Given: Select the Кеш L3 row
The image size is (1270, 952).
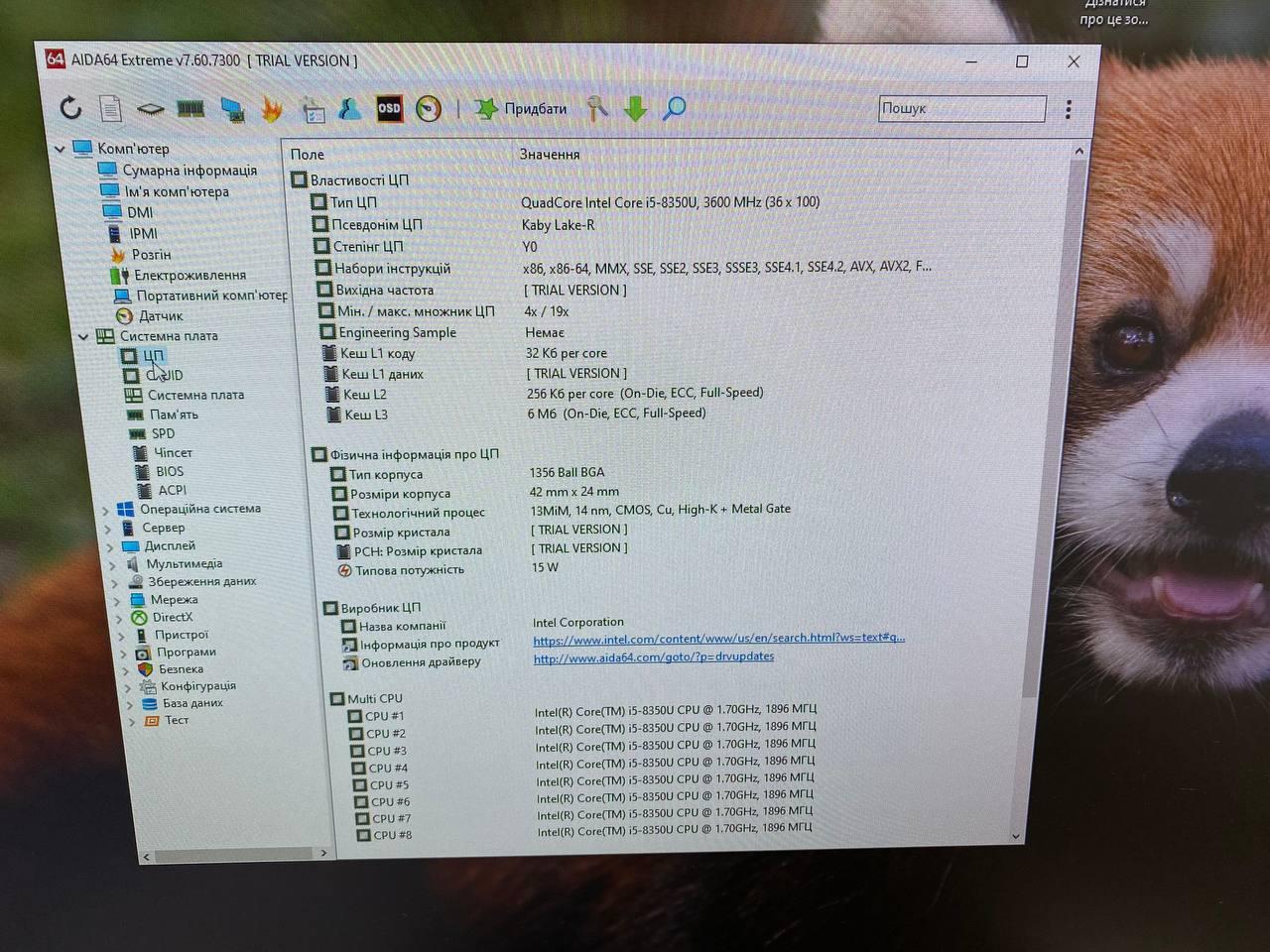Looking at the screenshot, I should [x=515, y=415].
